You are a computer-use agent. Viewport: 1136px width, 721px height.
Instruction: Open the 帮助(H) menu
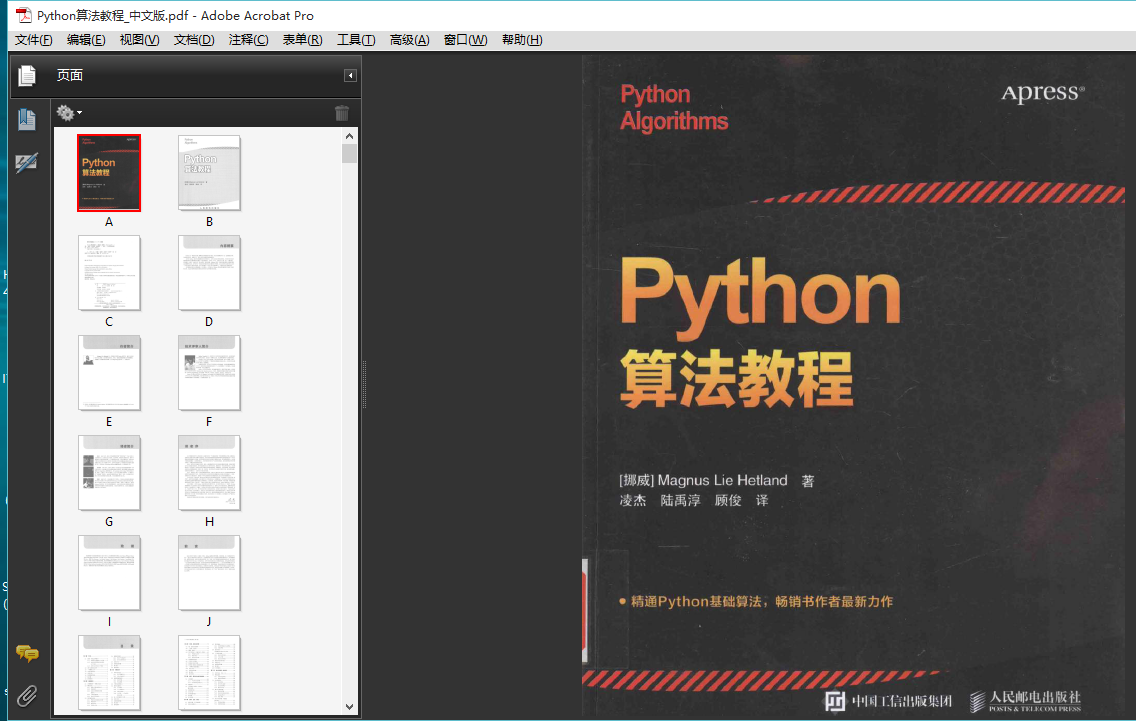[x=522, y=40]
